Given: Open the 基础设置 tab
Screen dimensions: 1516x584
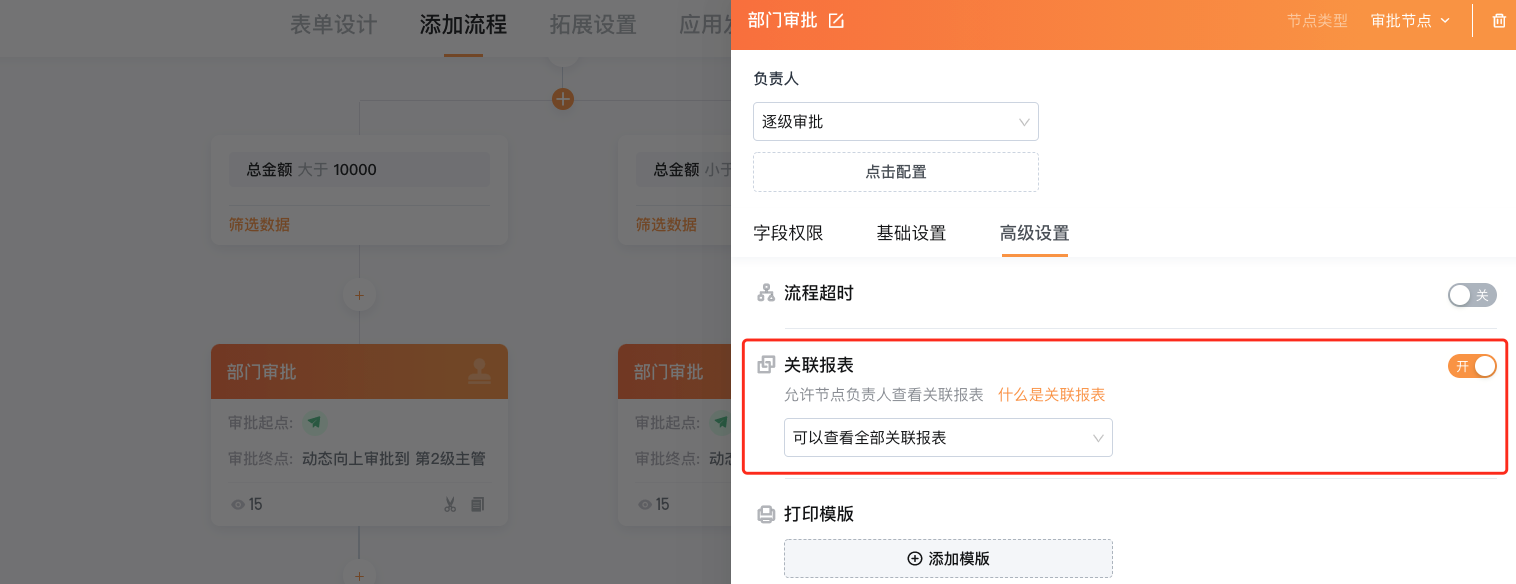Looking at the screenshot, I should click(911, 234).
